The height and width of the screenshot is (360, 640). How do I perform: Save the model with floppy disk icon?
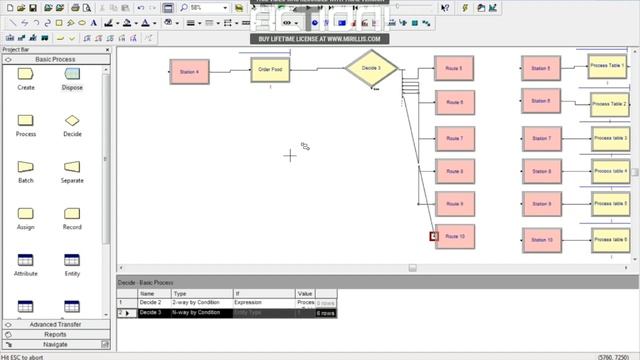click(x=33, y=8)
